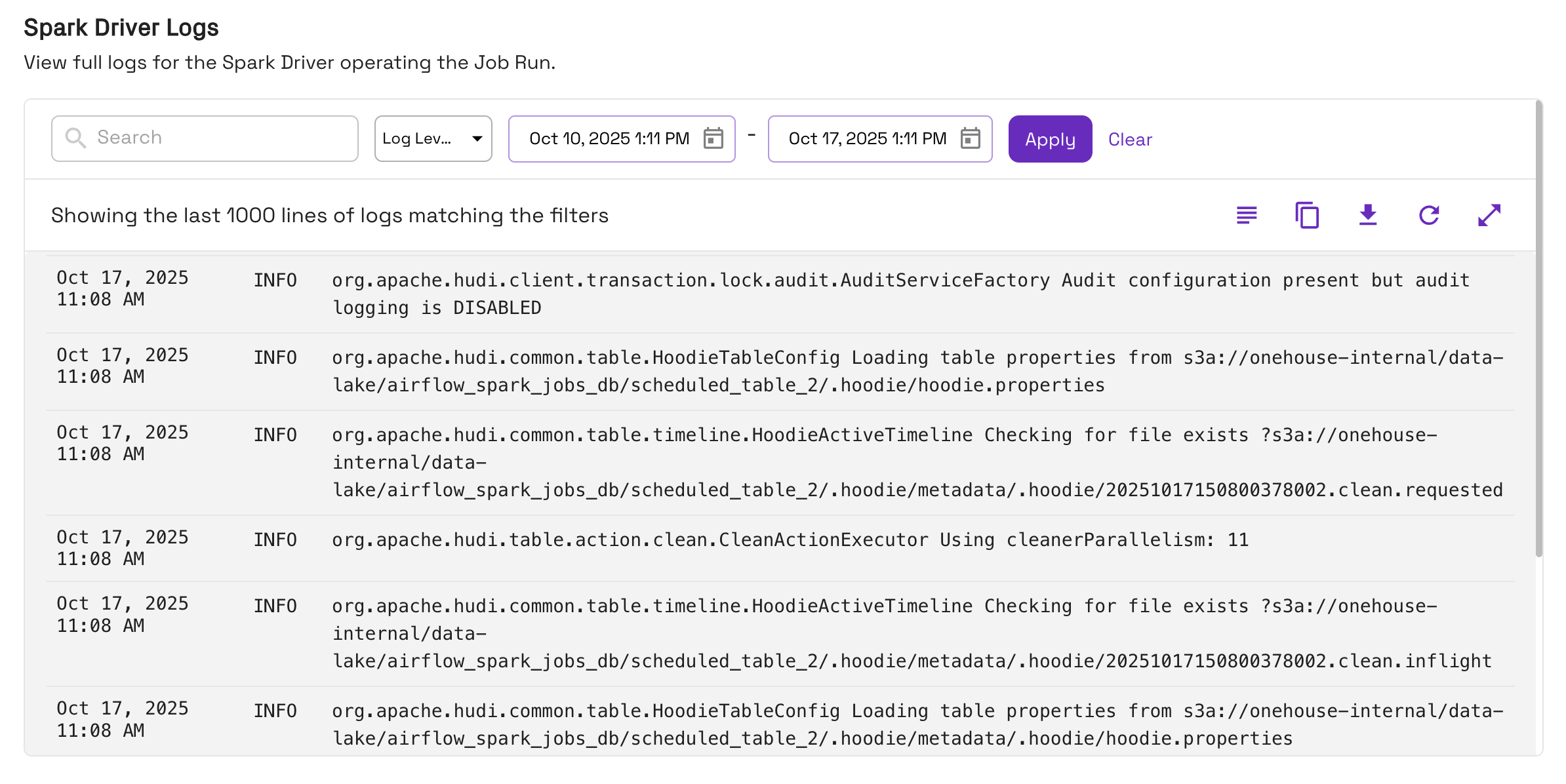Click the Apply filters button
The height and width of the screenshot is (784, 1566).
(x=1049, y=139)
